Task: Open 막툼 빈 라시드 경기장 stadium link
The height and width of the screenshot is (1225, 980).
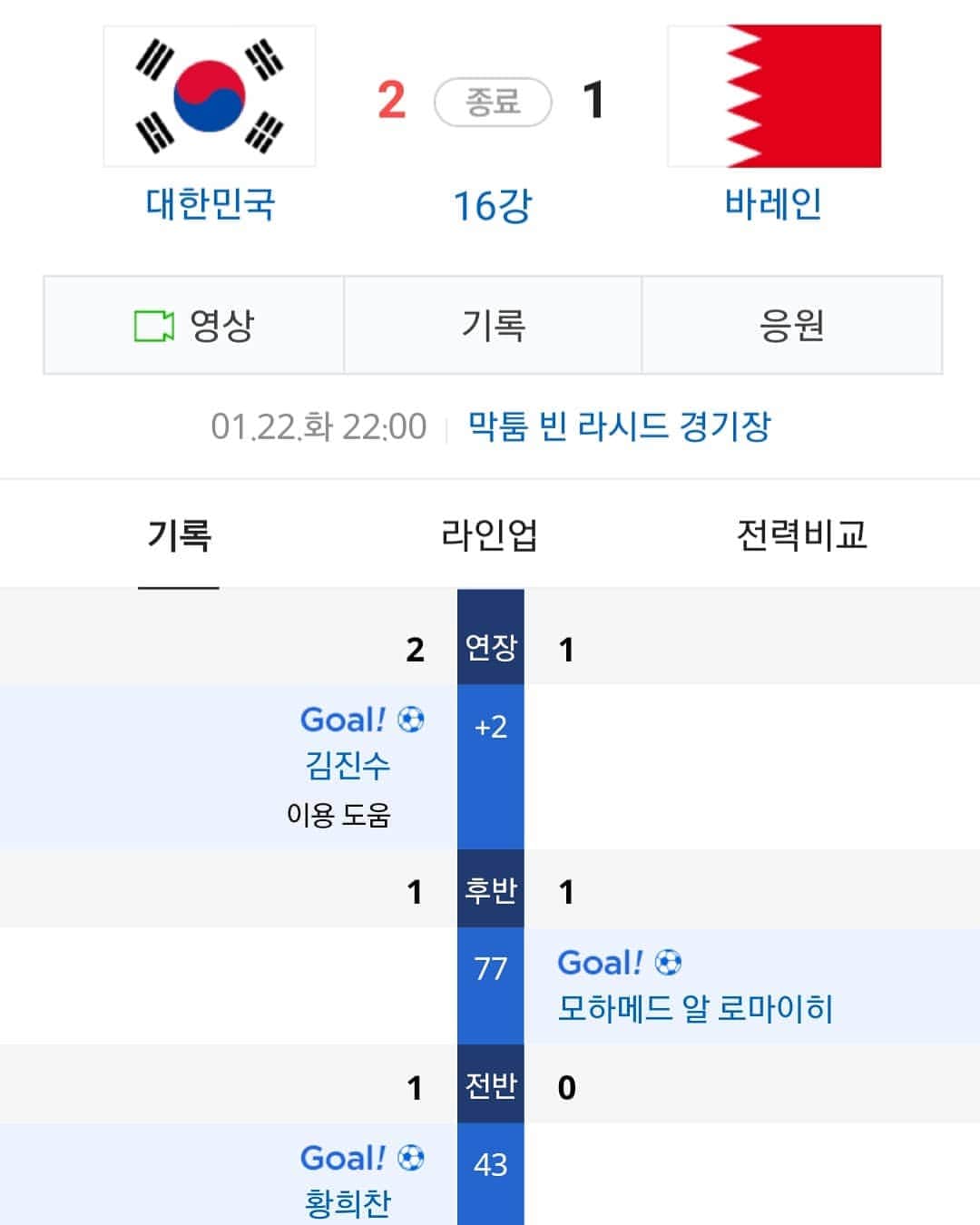Action: (619, 426)
